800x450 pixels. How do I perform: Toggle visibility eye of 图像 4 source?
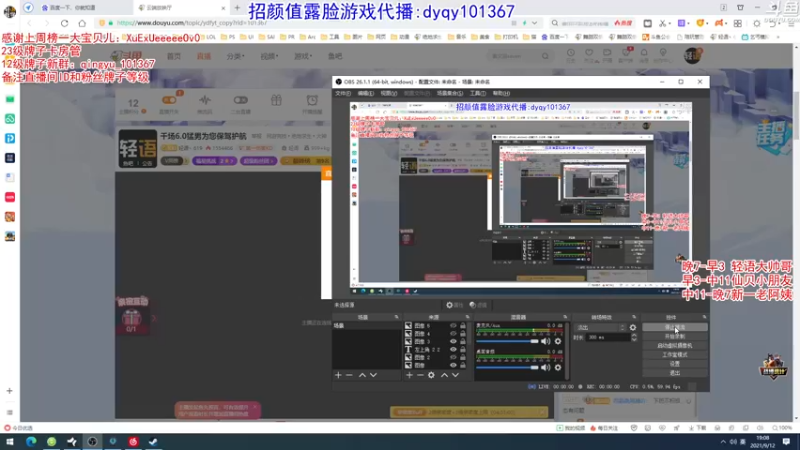tap(453, 334)
